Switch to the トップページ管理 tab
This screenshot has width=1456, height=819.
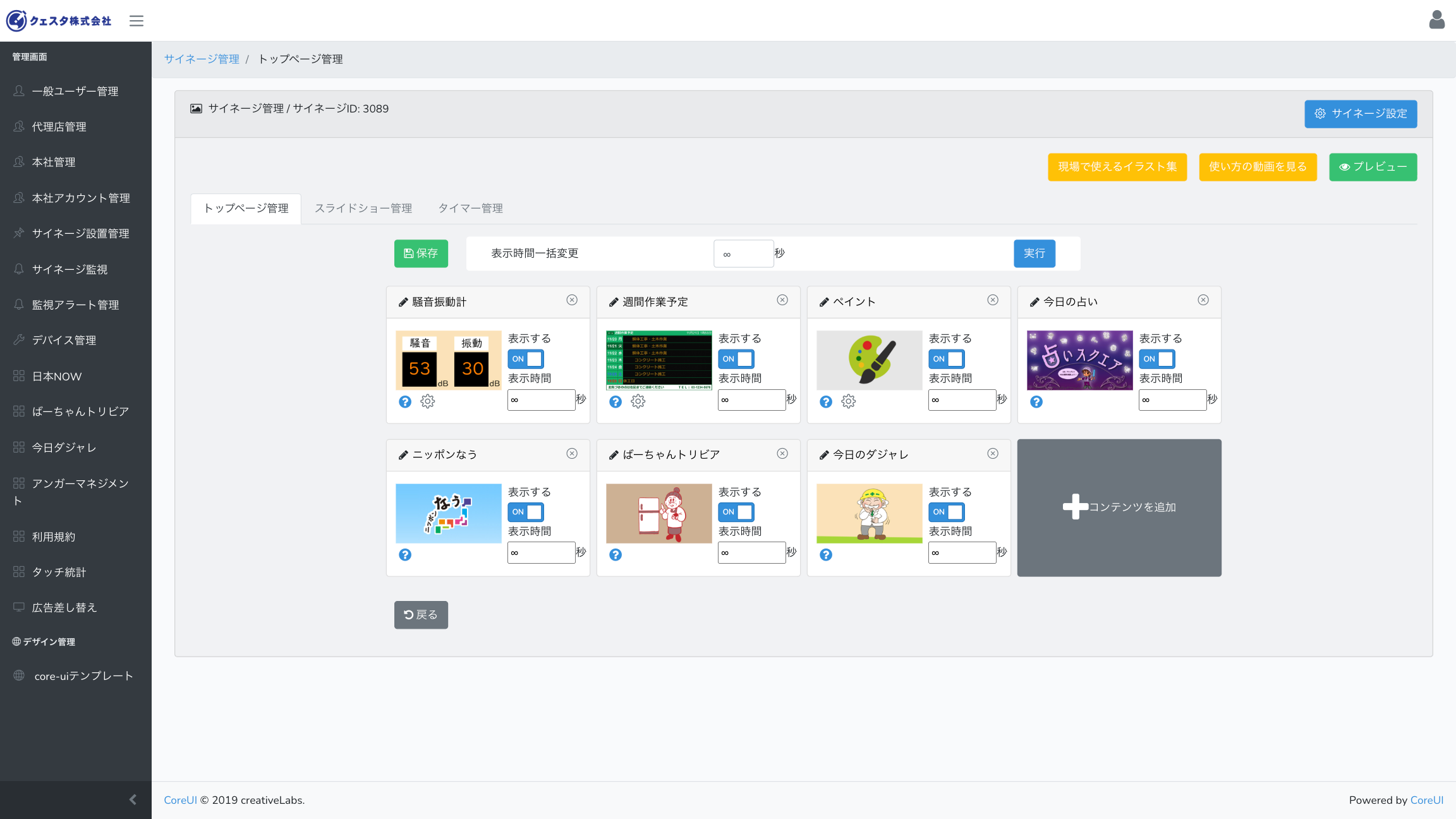(246, 209)
